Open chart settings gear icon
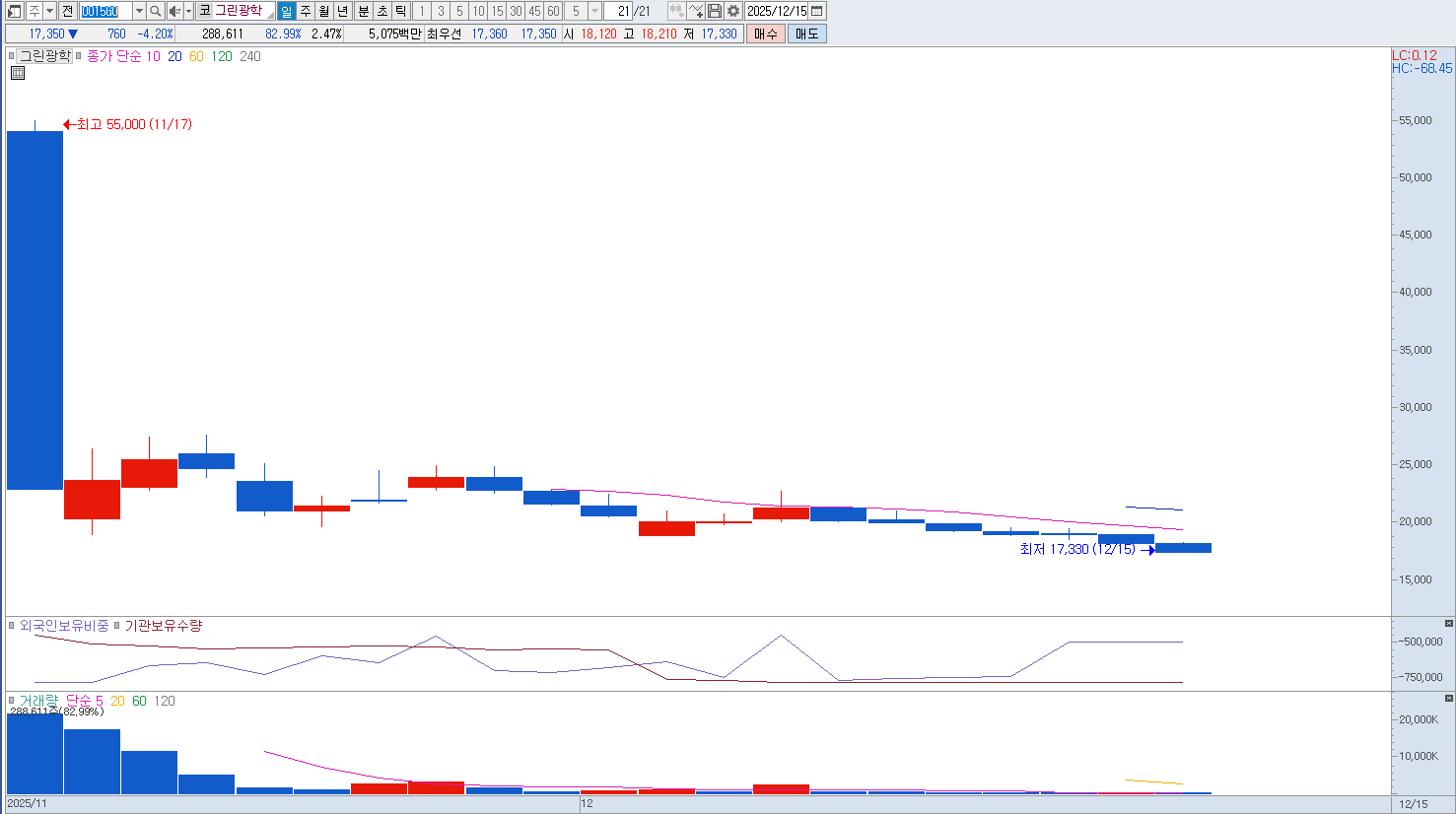Viewport: 1456px width, 814px height. point(733,11)
